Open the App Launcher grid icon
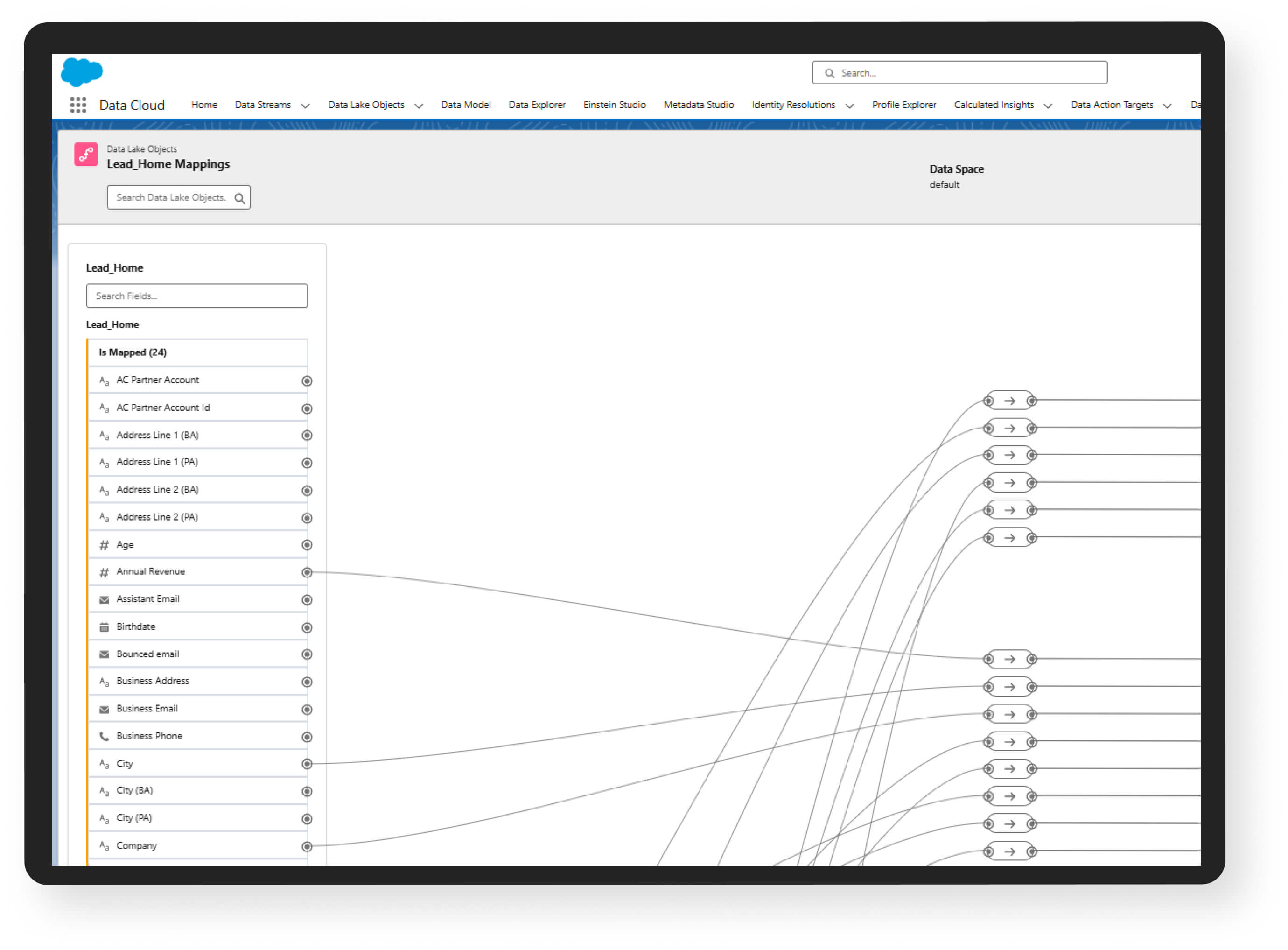 pos(77,105)
